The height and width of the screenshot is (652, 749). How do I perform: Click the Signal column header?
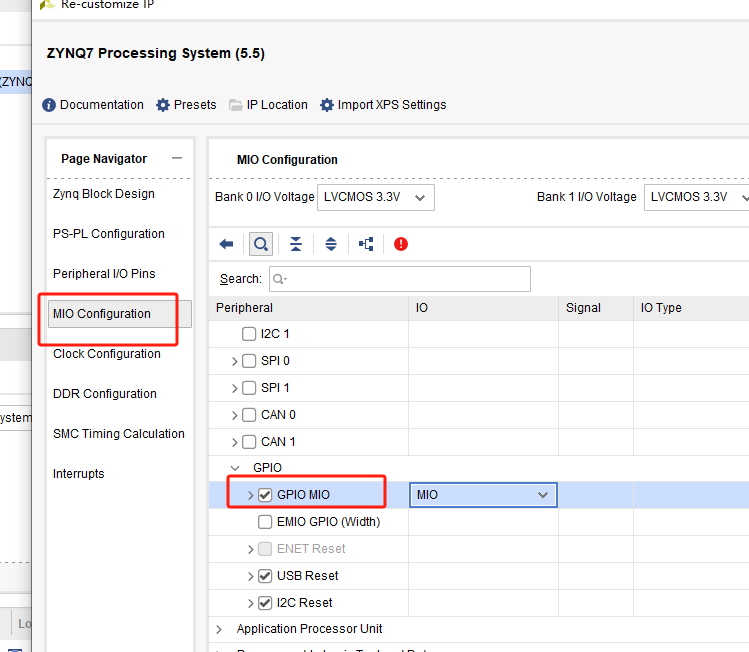click(596, 308)
